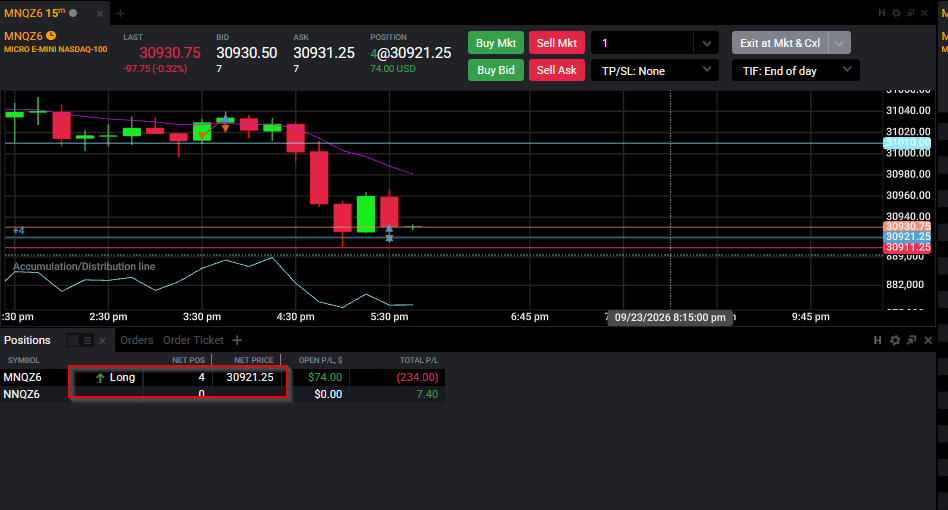Screen dimensions: 948x510
Task: Click the gray link dot on MNQZ6 tab
Action: coord(73,13)
